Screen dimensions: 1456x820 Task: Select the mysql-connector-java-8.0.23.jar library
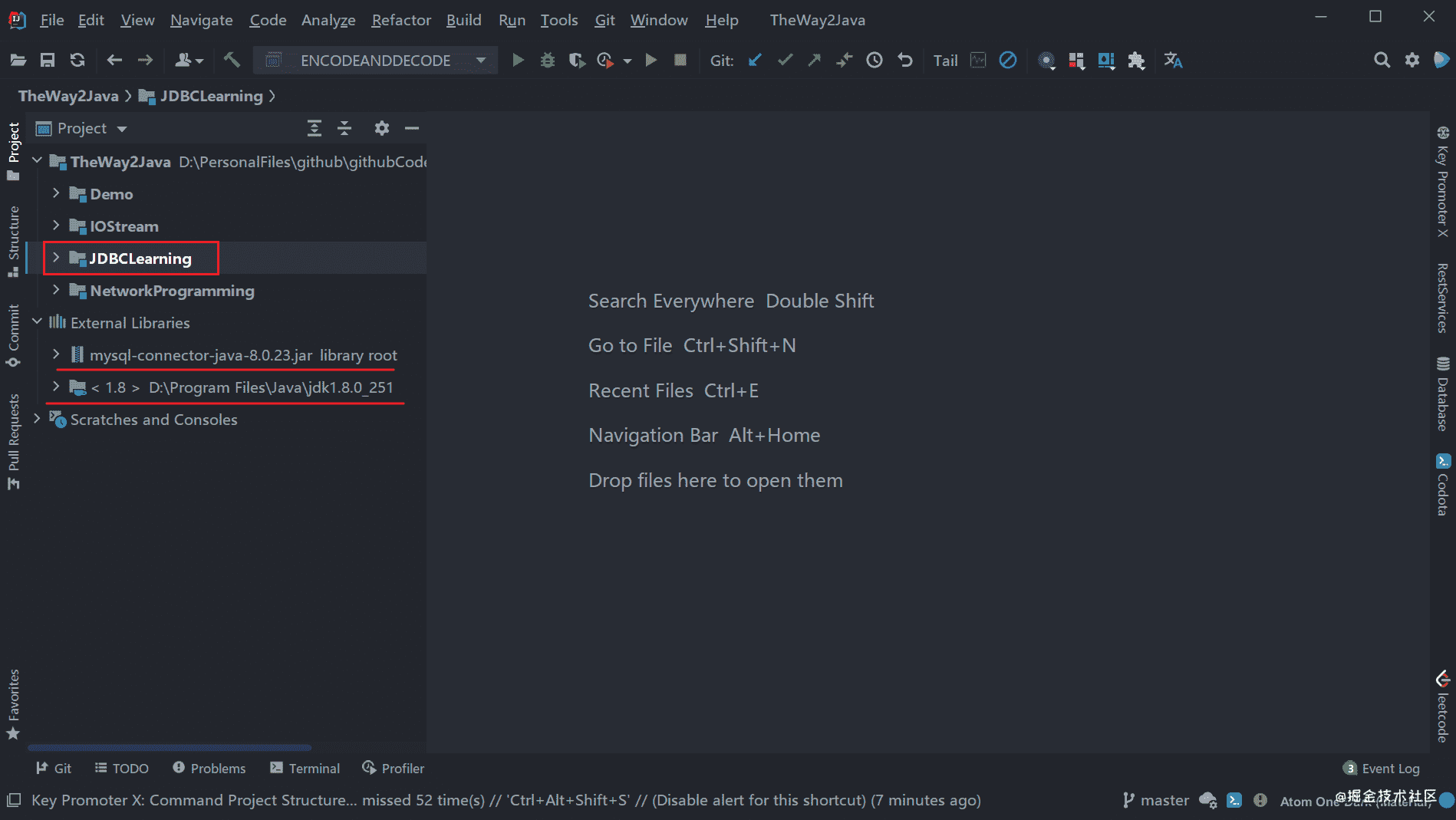point(200,355)
